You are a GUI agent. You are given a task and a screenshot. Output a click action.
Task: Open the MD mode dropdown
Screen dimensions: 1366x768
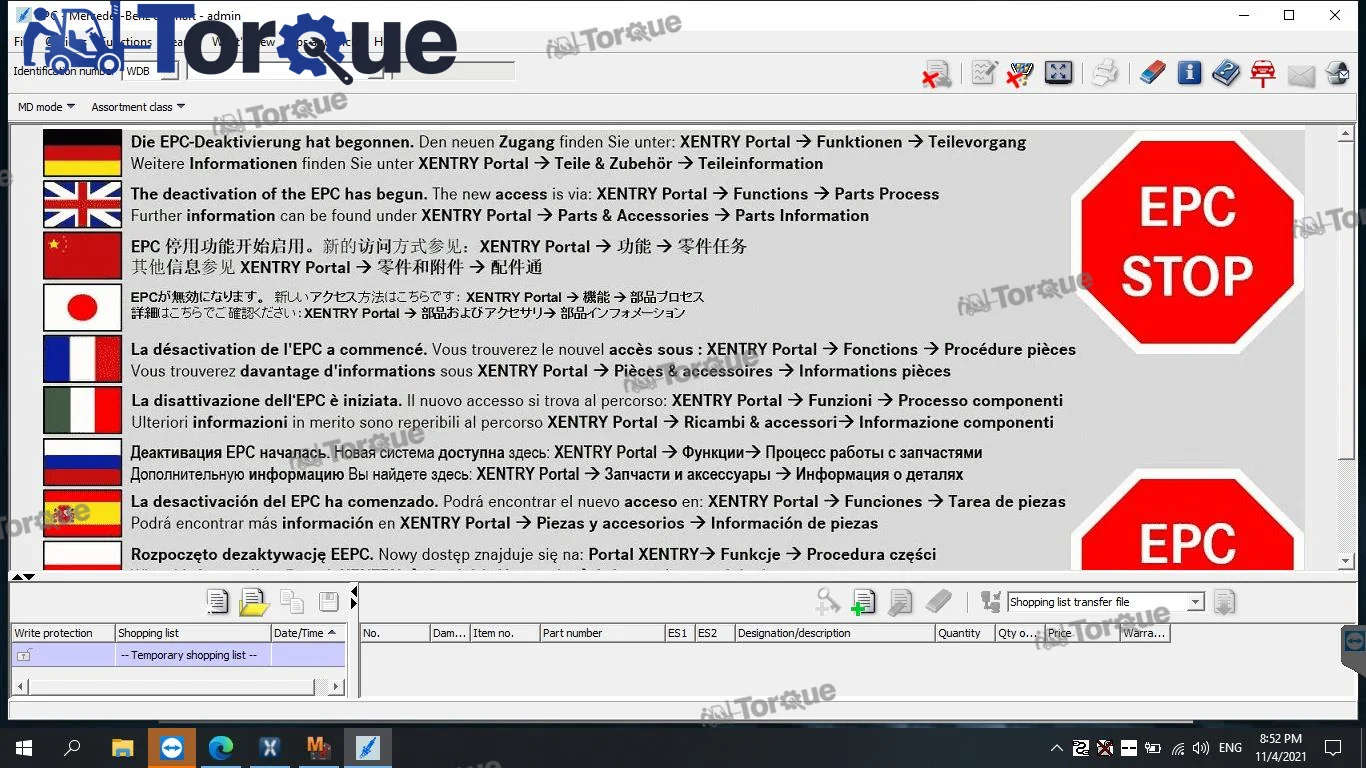46,107
